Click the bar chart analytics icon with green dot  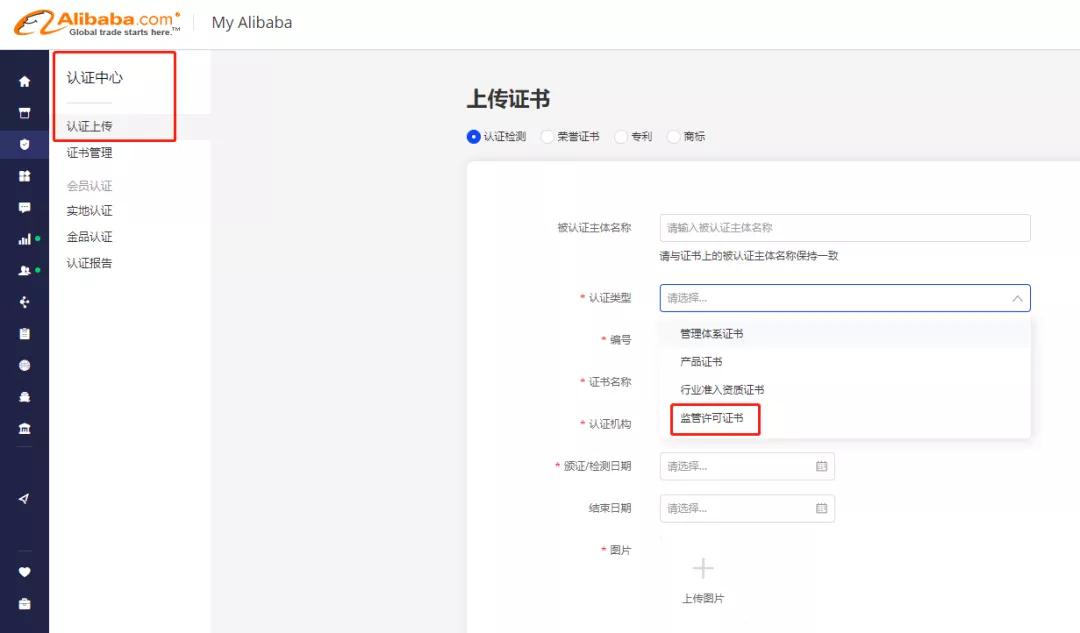(x=25, y=238)
